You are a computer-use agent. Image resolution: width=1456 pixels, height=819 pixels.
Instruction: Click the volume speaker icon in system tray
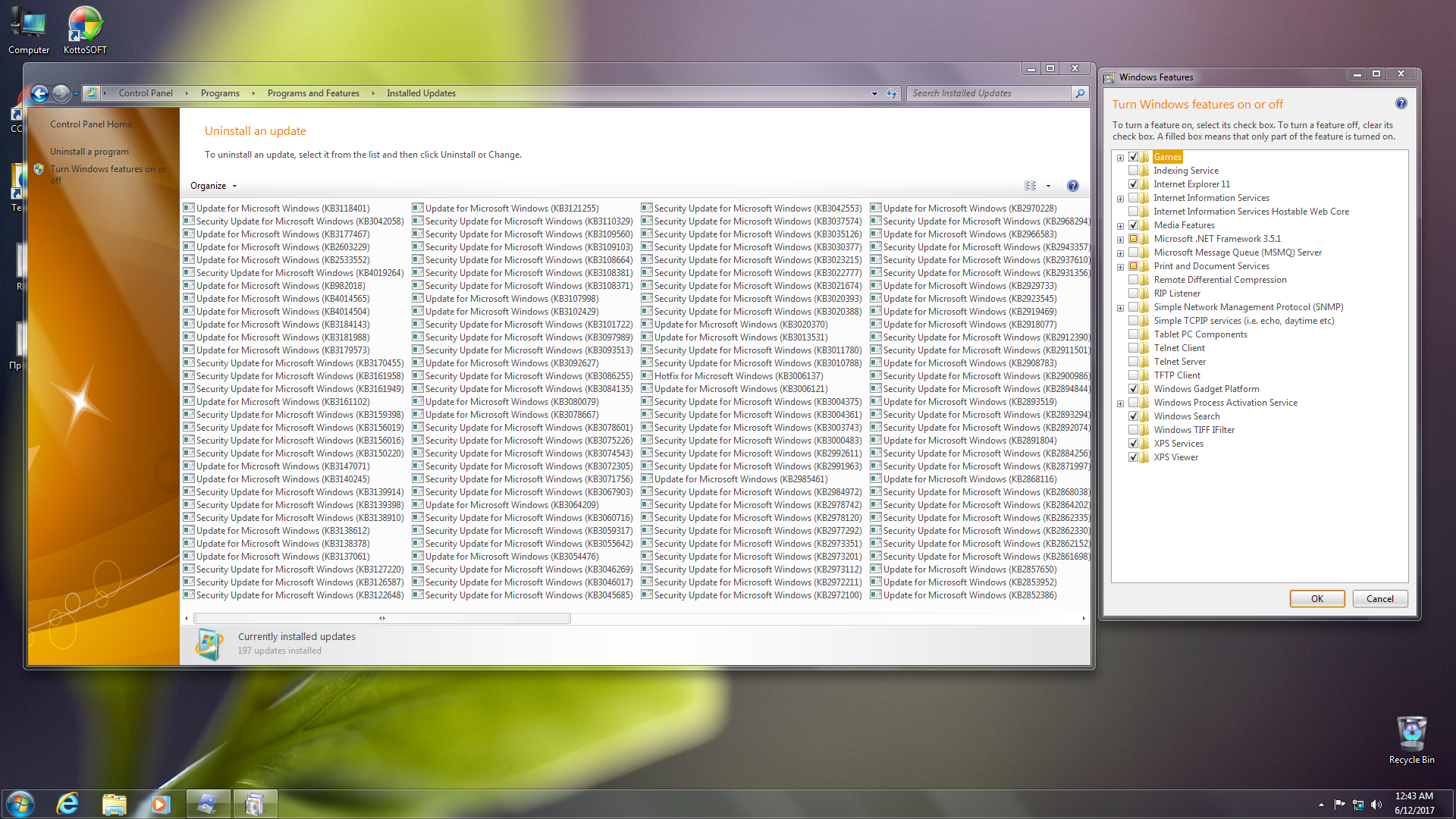[x=1376, y=805]
